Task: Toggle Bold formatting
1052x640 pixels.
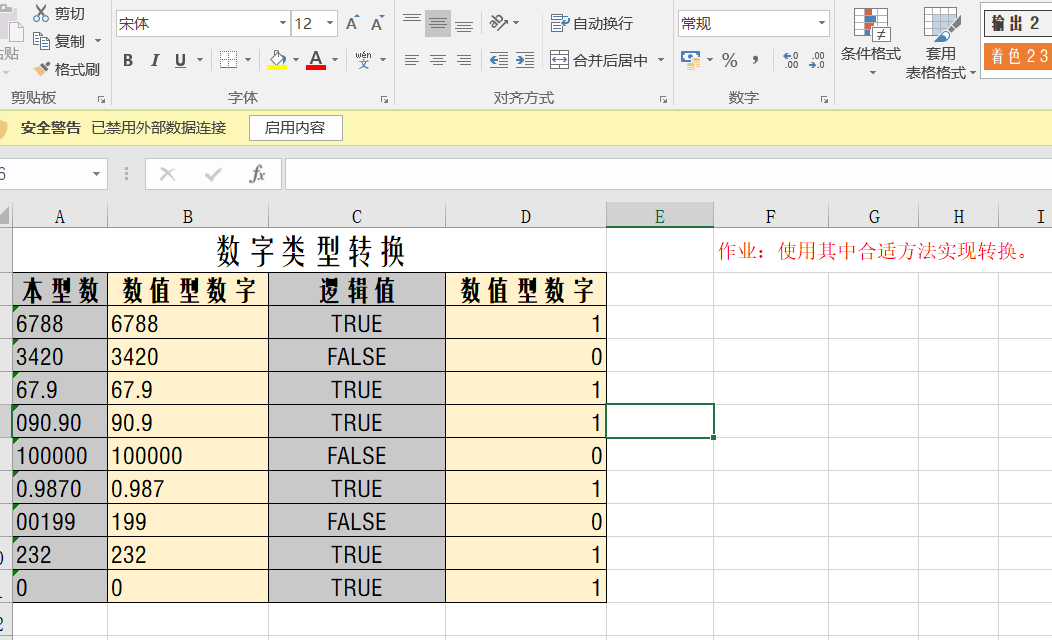Action: coord(127,60)
